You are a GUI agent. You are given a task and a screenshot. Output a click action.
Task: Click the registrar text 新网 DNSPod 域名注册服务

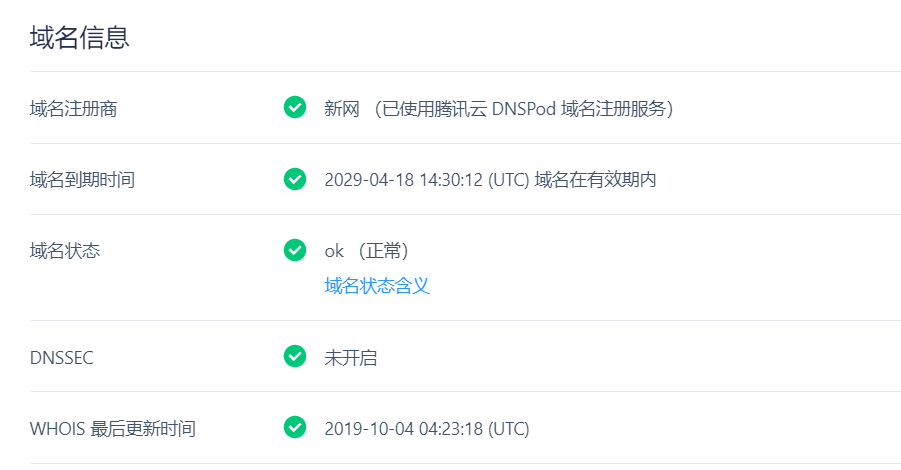tap(499, 109)
